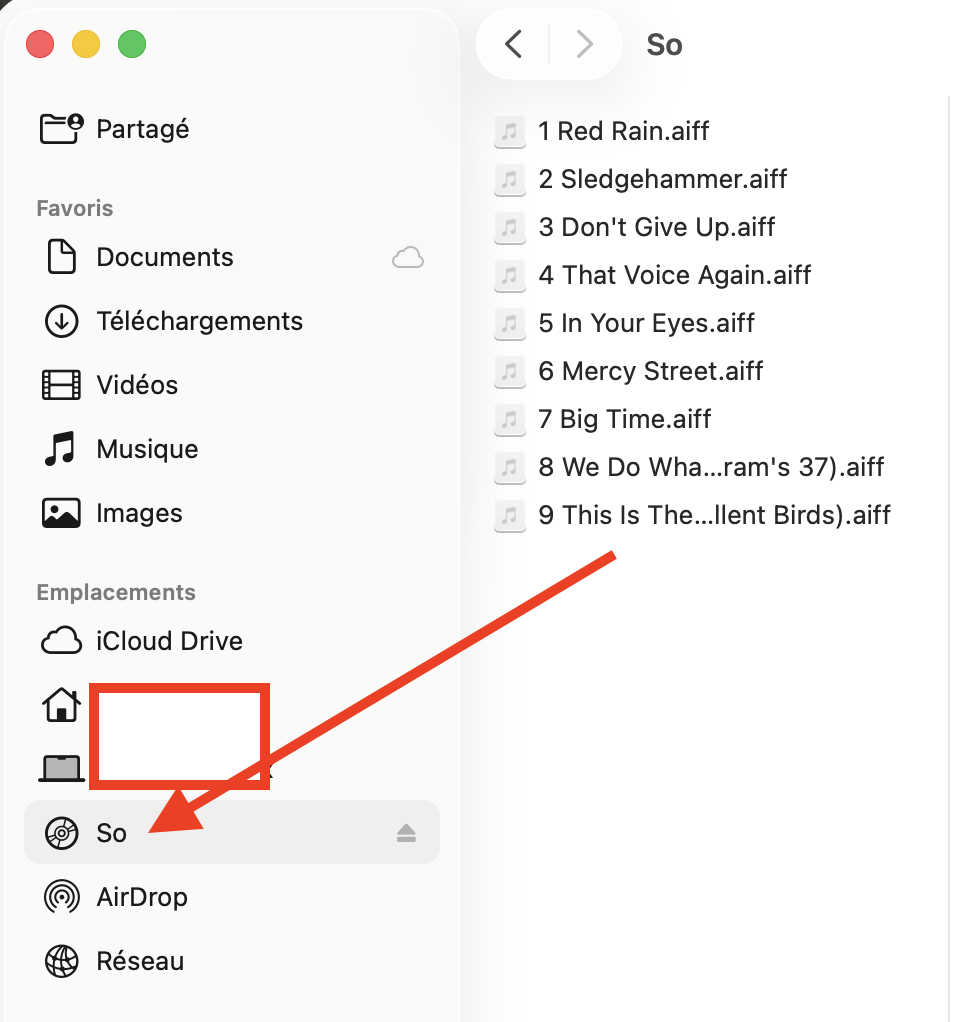The image size is (964, 1022).
Task: Select the file name 6 Mercy Street.aiff
Action: tap(650, 372)
